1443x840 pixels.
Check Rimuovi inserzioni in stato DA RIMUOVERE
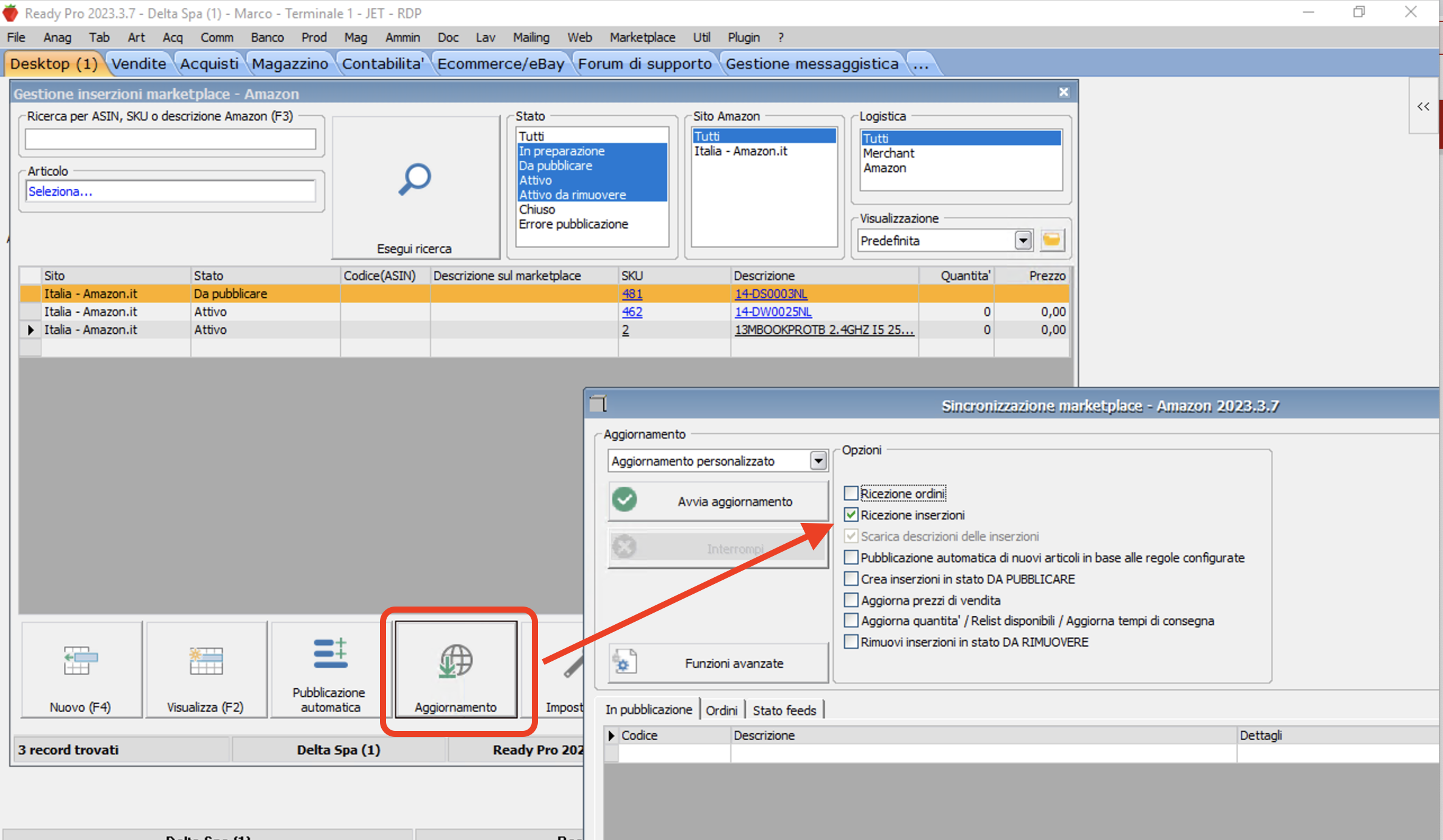point(851,642)
